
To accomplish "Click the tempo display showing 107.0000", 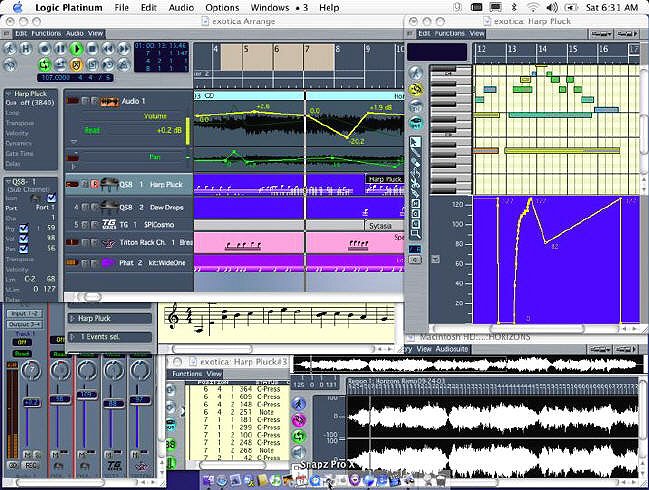I will (75, 77).
